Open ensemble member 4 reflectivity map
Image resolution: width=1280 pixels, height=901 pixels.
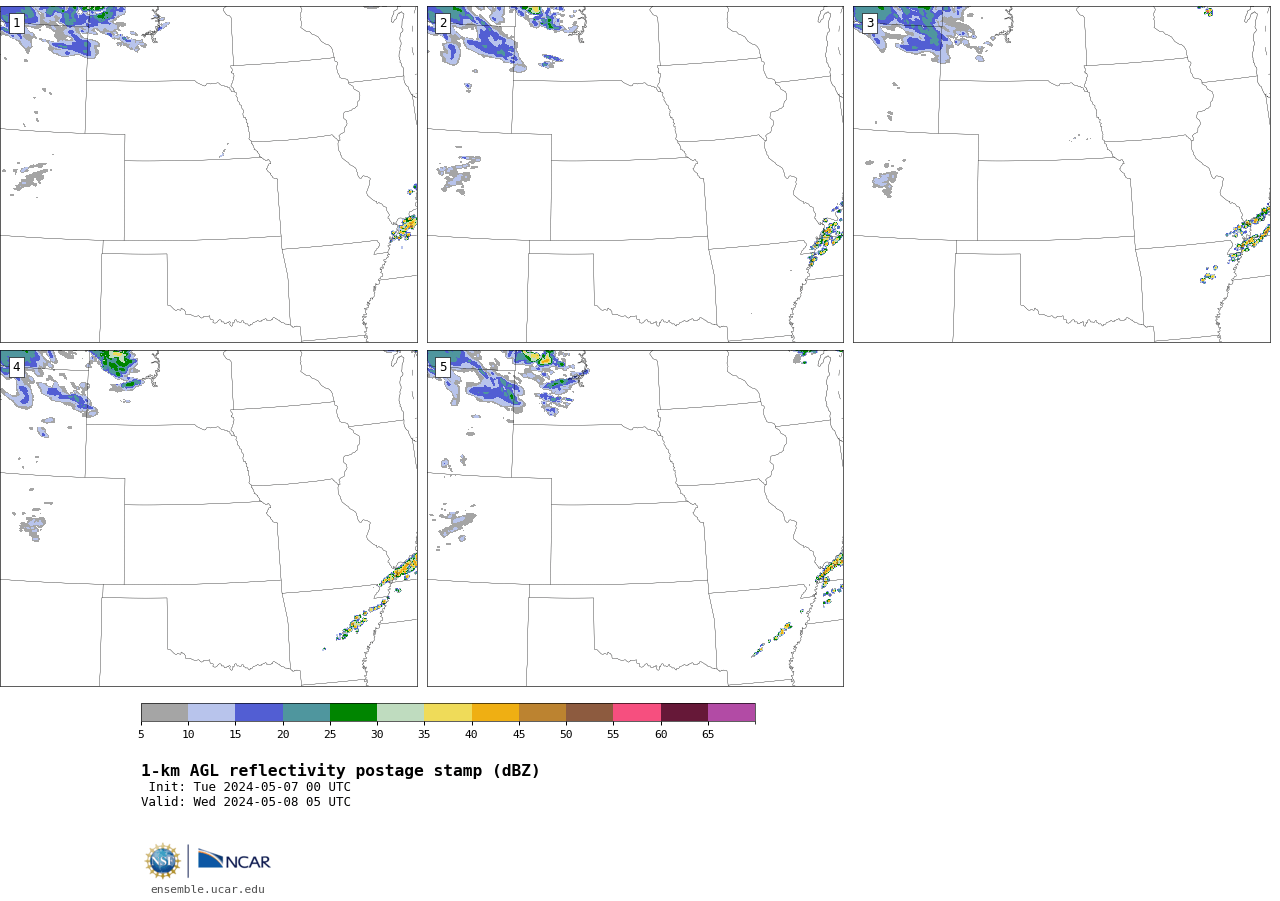tap(208, 518)
